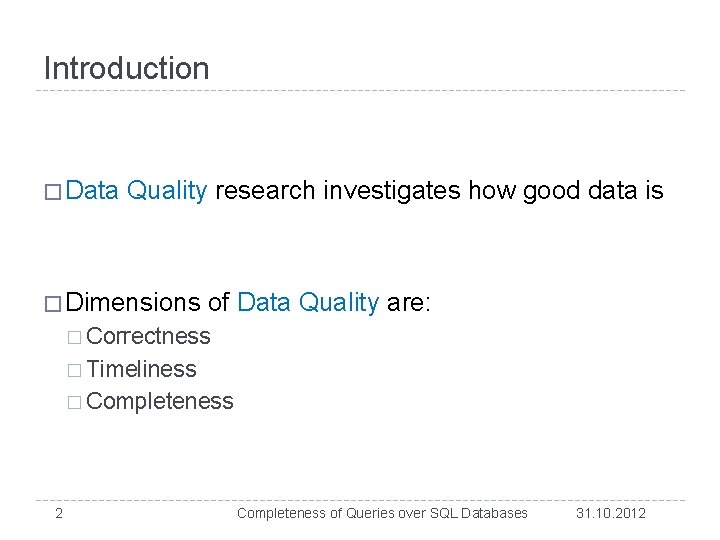The width and height of the screenshot is (720, 540).
Task: Click the word Completeness
Action: (x=160, y=401)
